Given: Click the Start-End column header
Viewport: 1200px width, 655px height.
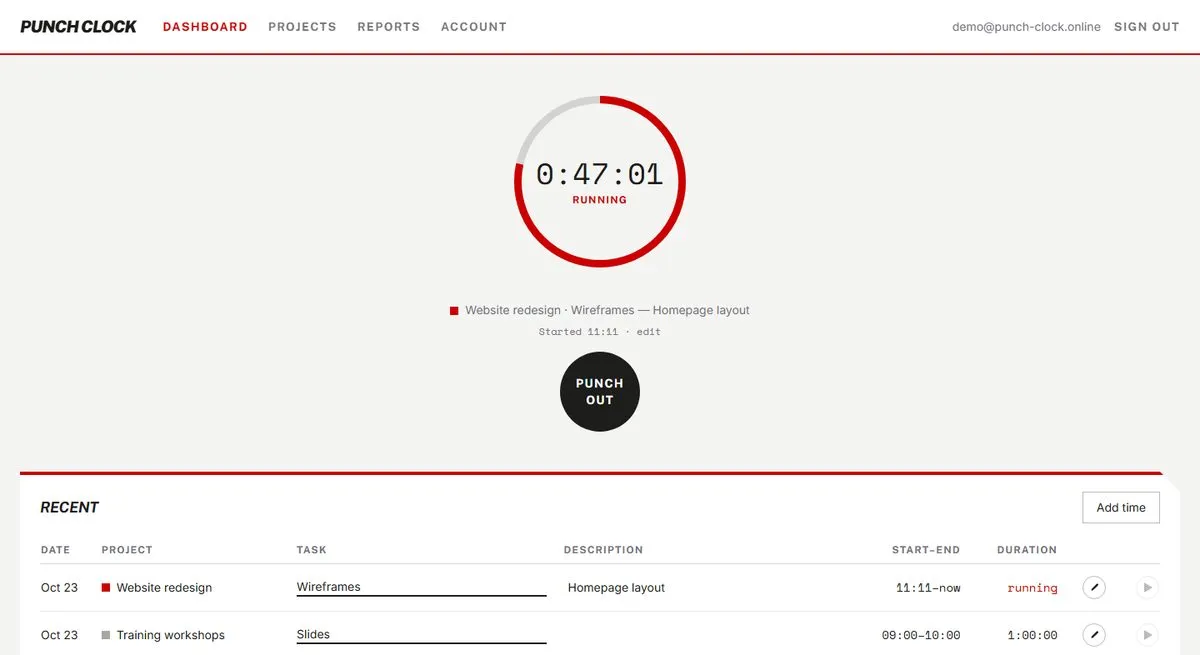Looking at the screenshot, I should pos(926,550).
